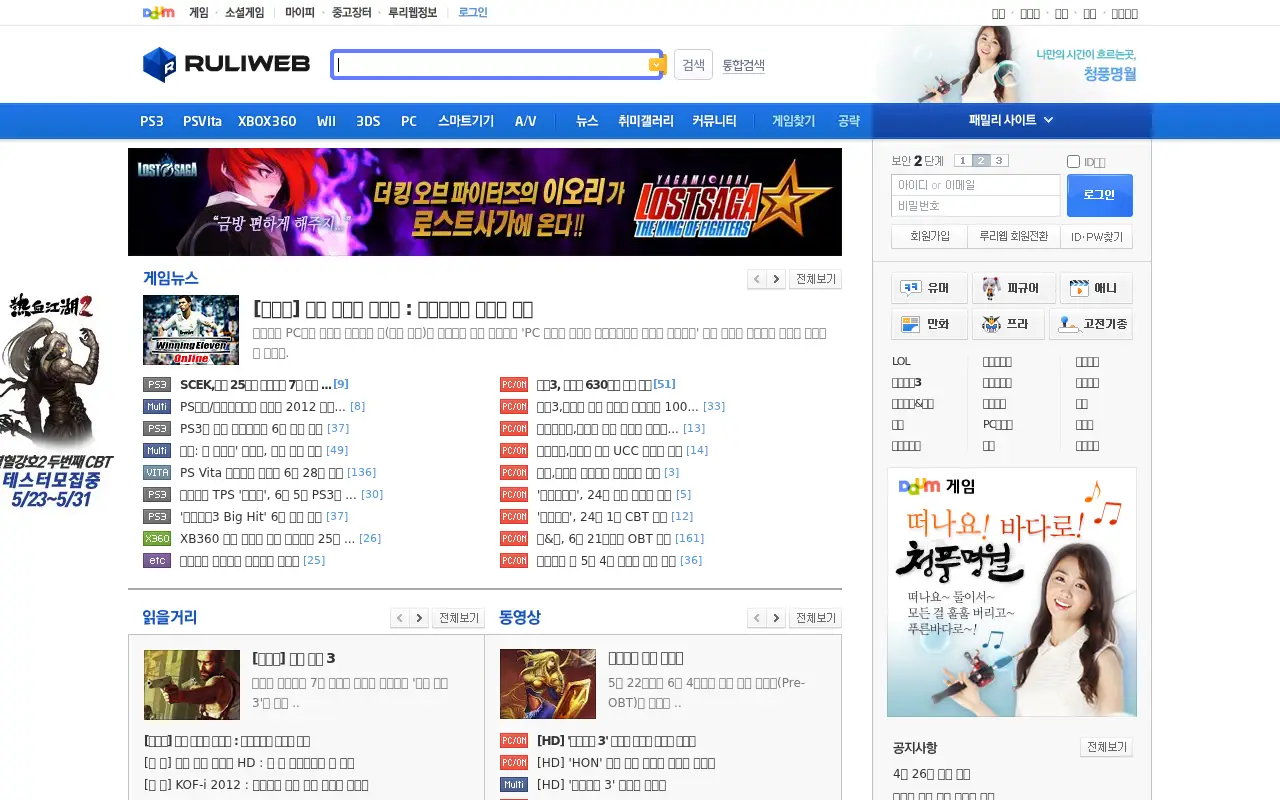Viewport: 1280px width, 800px height.
Task: Open the XBOX360 navigation tab
Action: pyautogui.click(x=267, y=121)
